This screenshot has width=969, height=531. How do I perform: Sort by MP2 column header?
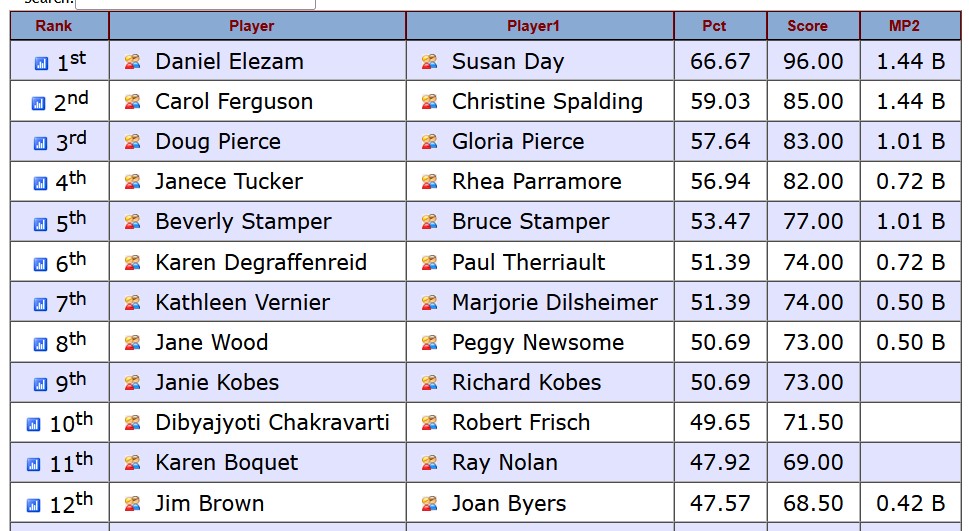[904, 26]
